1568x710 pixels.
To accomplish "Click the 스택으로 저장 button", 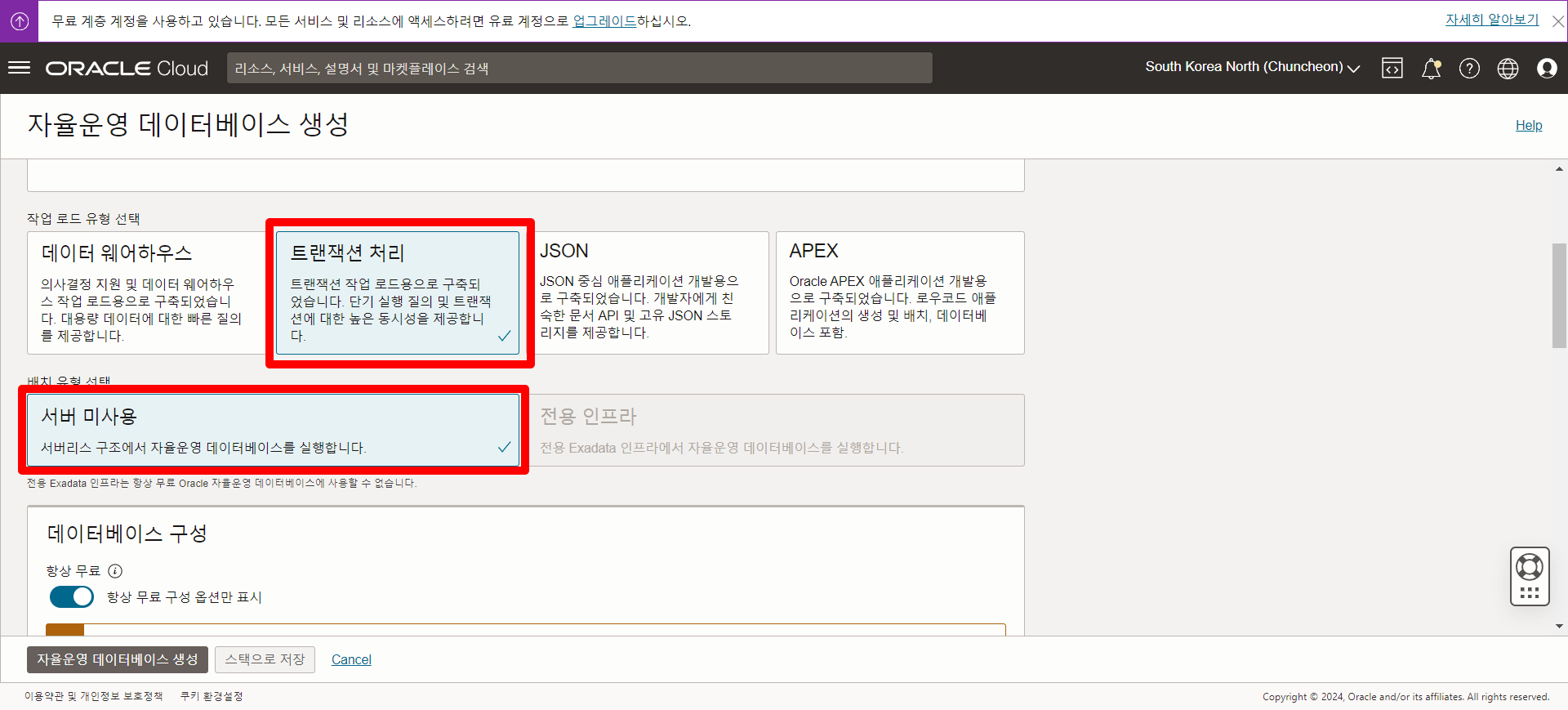I will click(265, 659).
